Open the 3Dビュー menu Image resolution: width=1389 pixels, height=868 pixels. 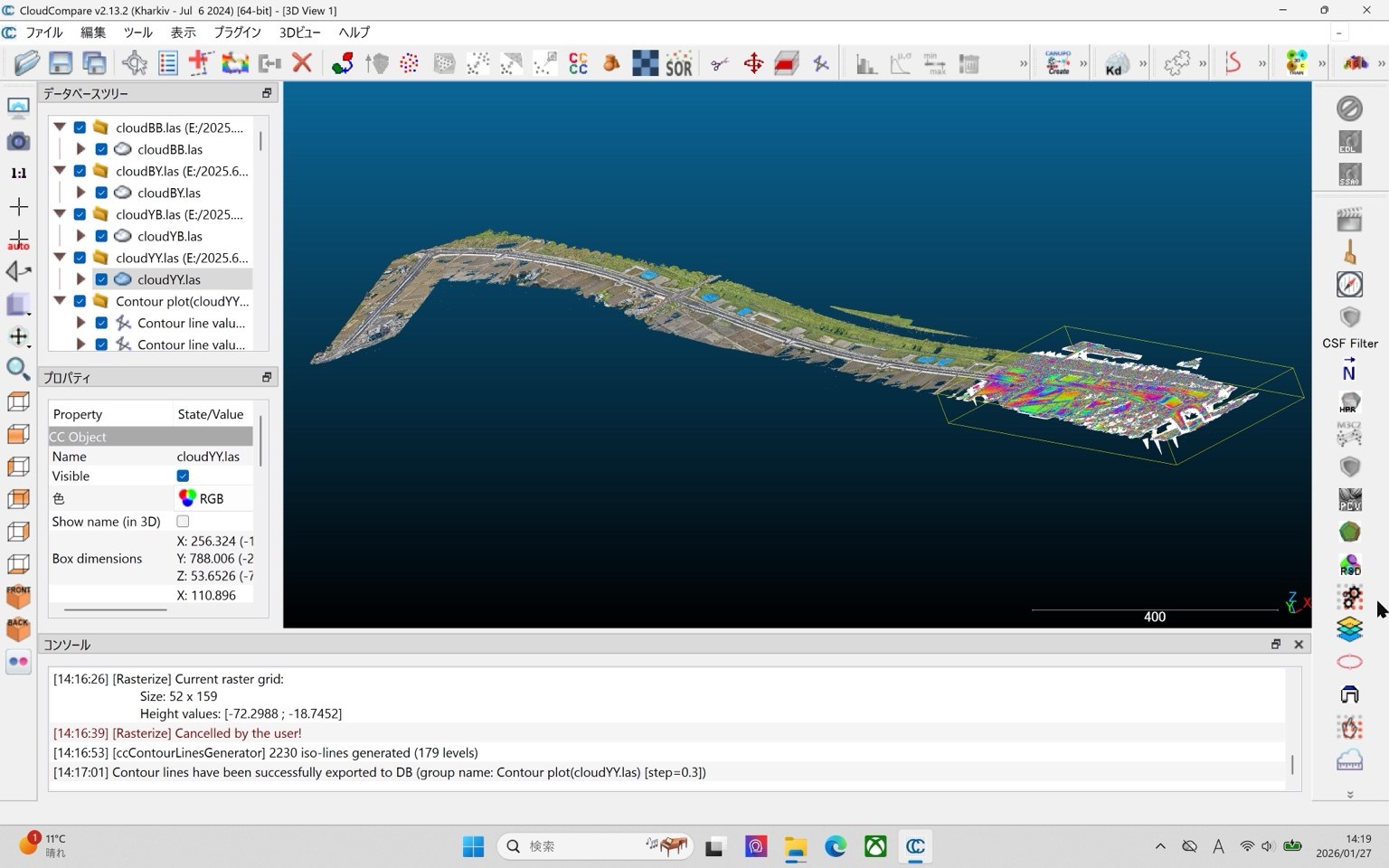[299, 32]
